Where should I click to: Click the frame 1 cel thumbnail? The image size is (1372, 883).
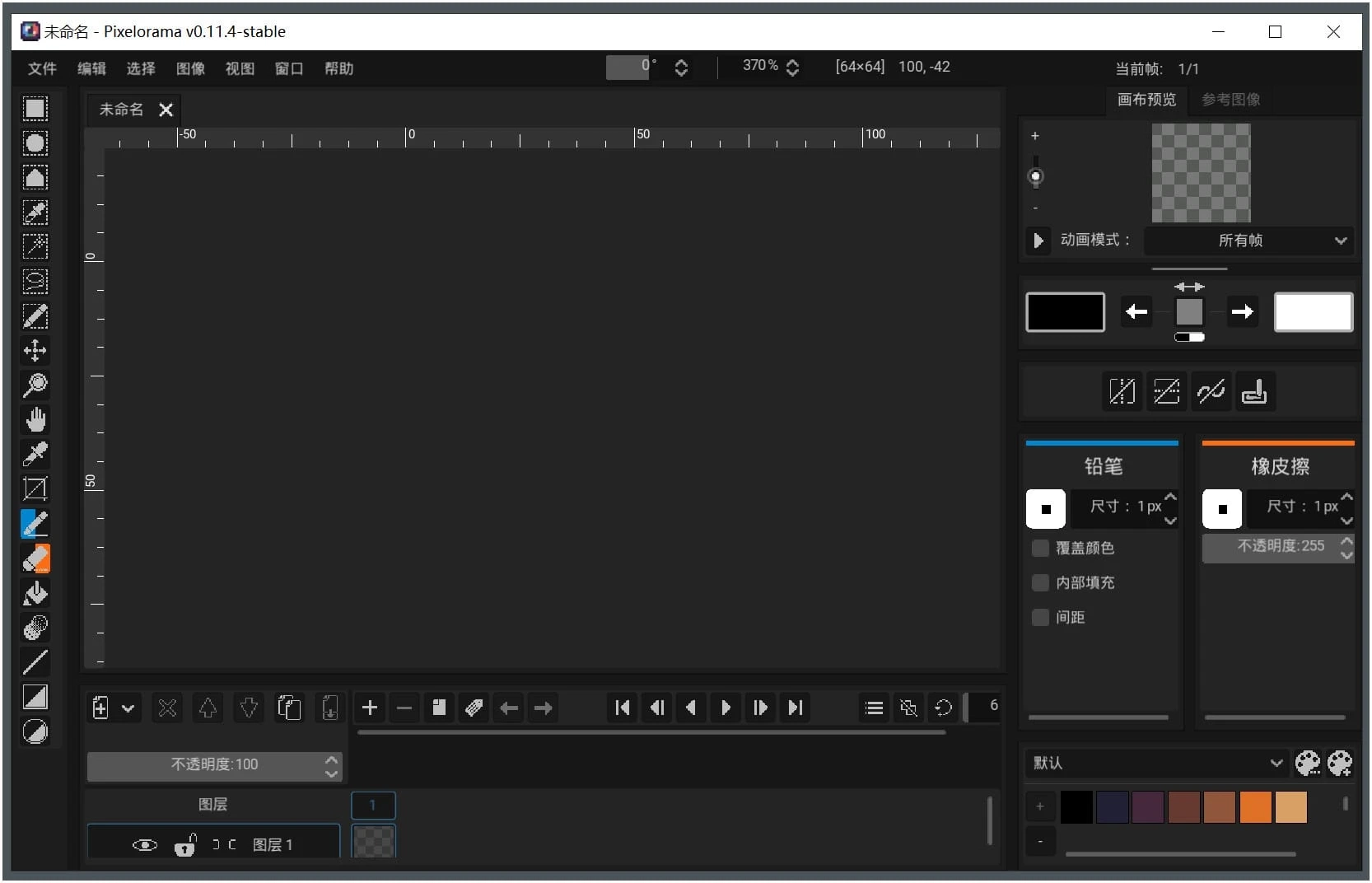(x=373, y=842)
